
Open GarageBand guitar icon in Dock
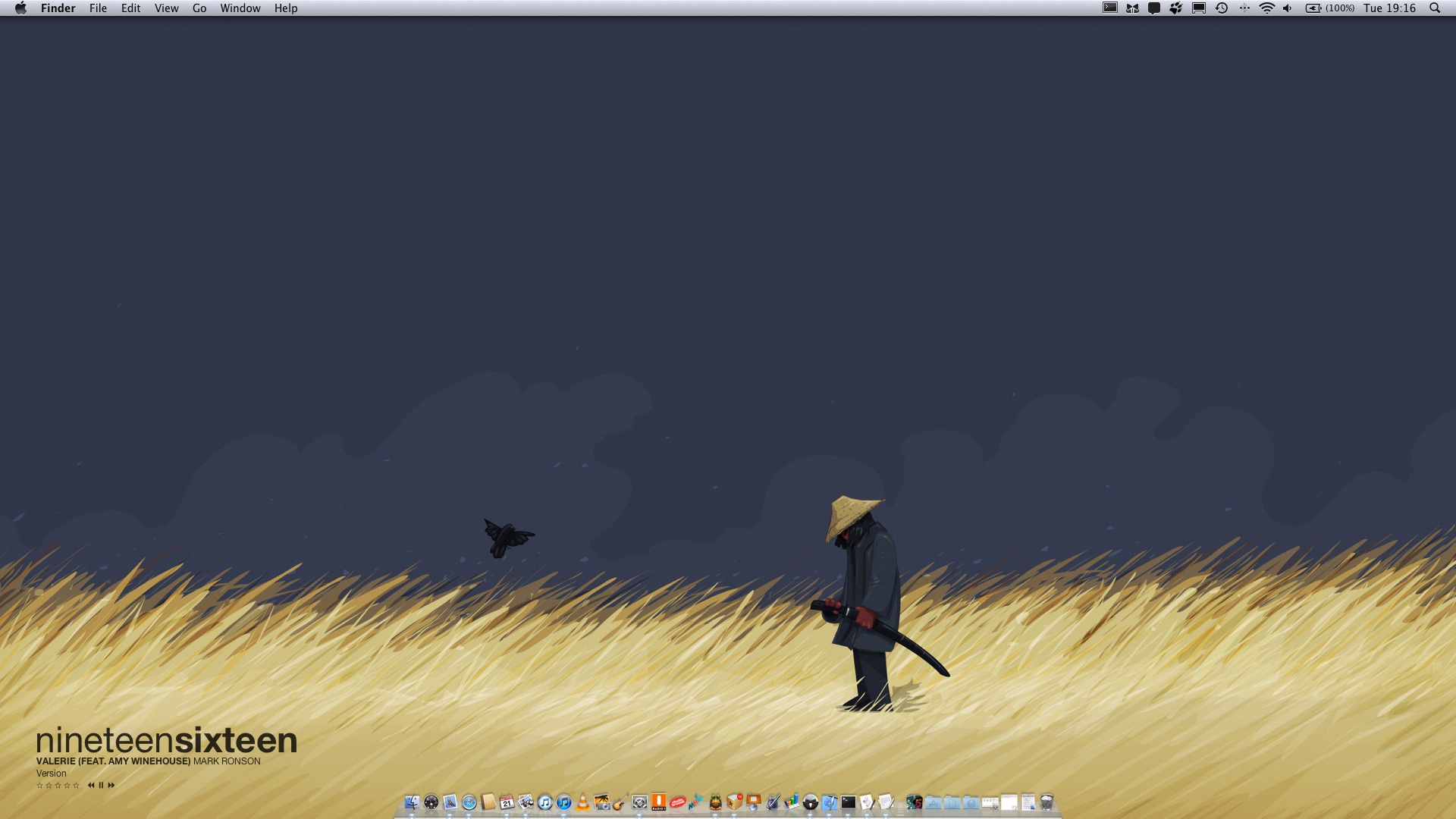[620, 802]
